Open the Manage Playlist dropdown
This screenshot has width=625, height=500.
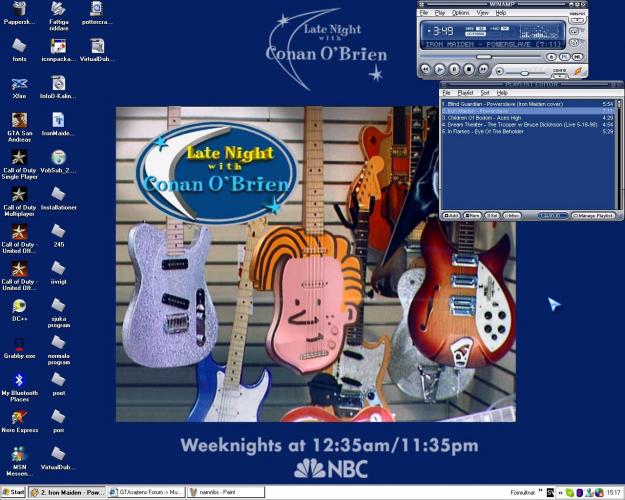coord(593,215)
